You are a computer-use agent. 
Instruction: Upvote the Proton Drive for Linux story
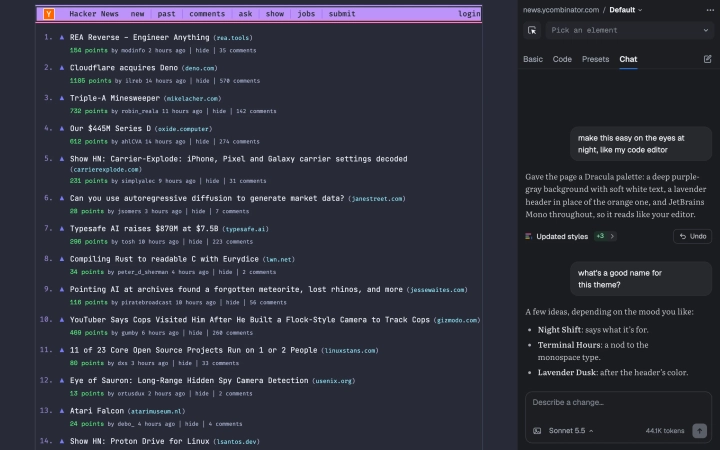coord(62,441)
